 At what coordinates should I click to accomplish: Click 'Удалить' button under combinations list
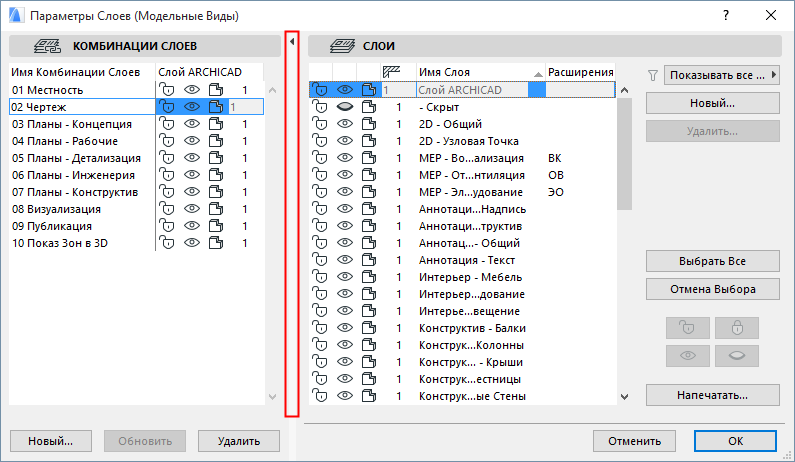pos(239,441)
